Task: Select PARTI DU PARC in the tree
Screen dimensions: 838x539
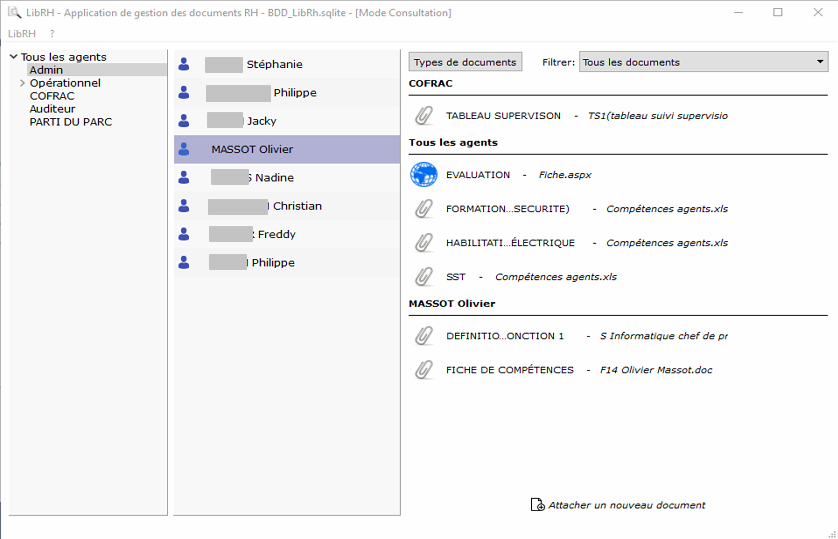Action: 70,122
